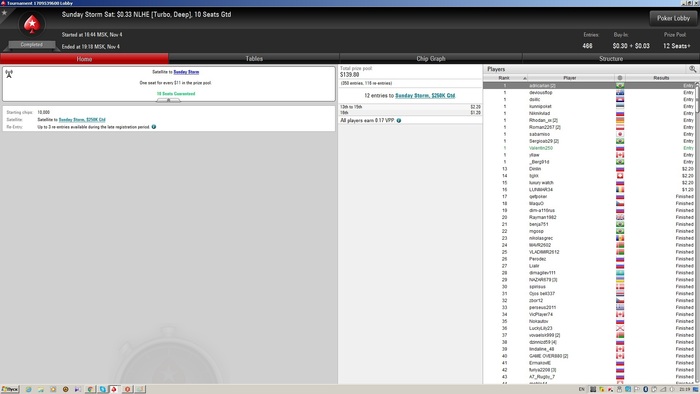This screenshot has width=700, height=394.
Task: Select player row Ojos bell337
Action: point(589,294)
